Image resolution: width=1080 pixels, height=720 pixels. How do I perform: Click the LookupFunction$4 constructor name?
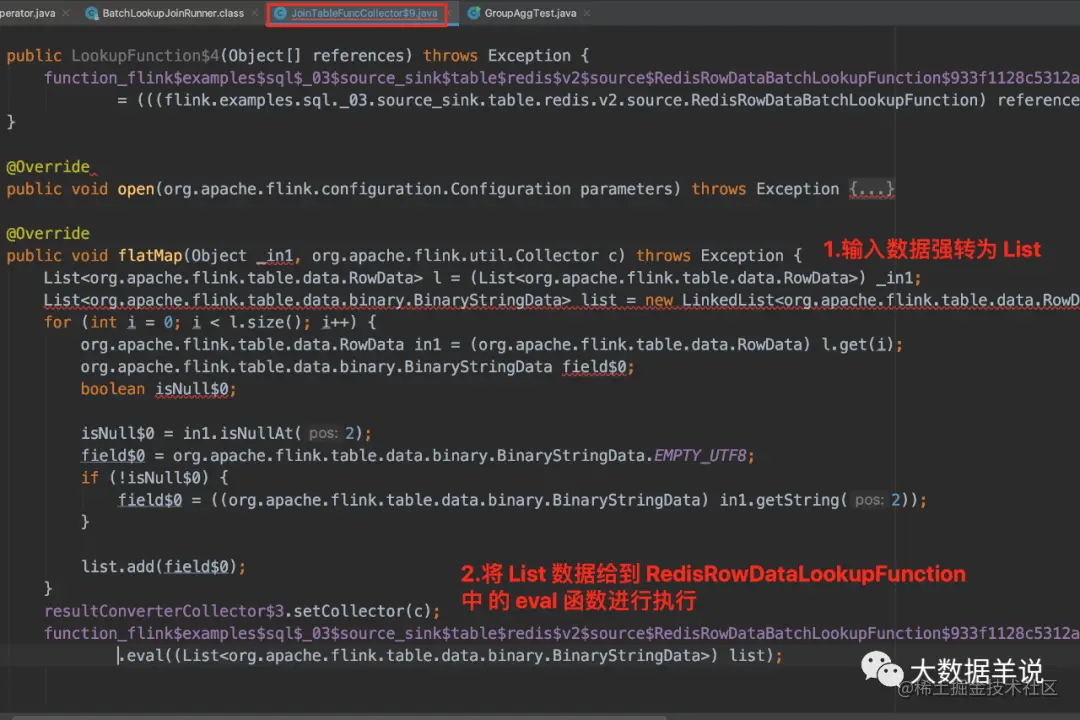point(145,56)
